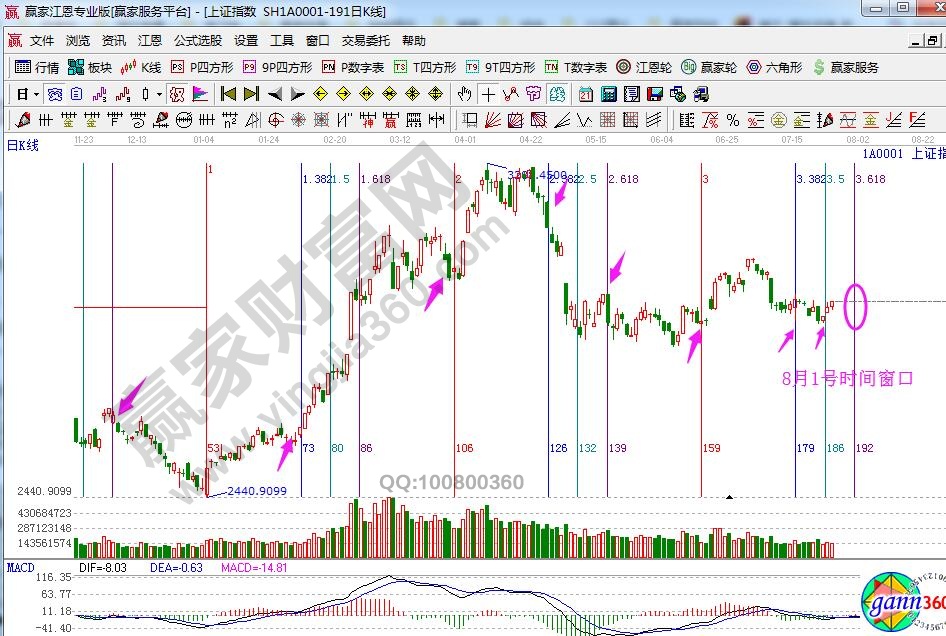Click the 行情 market quotes button
The image size is (946, 636).
[x=37, y=67]
